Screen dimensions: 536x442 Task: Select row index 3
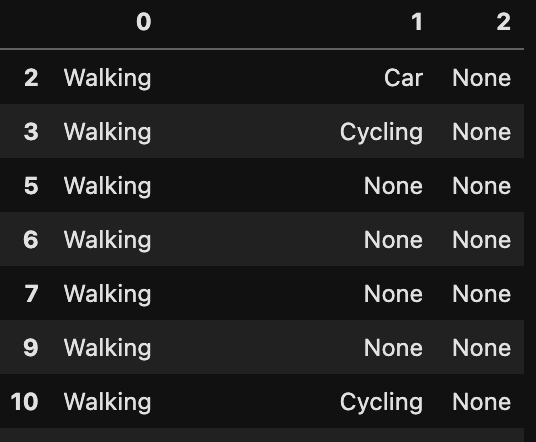click(31, 132)
